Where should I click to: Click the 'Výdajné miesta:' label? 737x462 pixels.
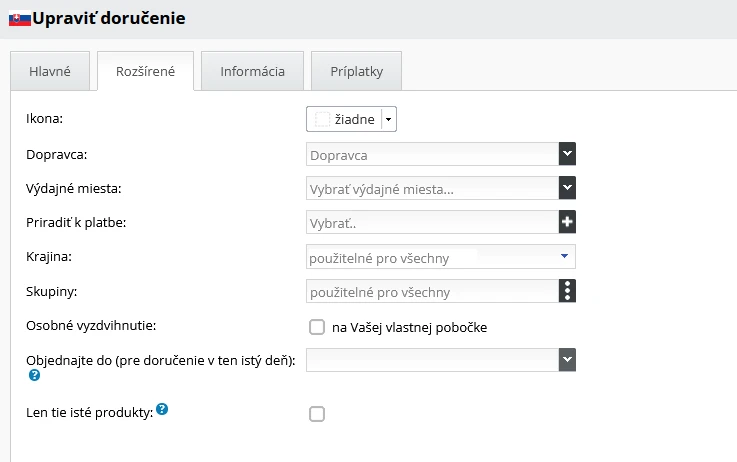[74, 188]
